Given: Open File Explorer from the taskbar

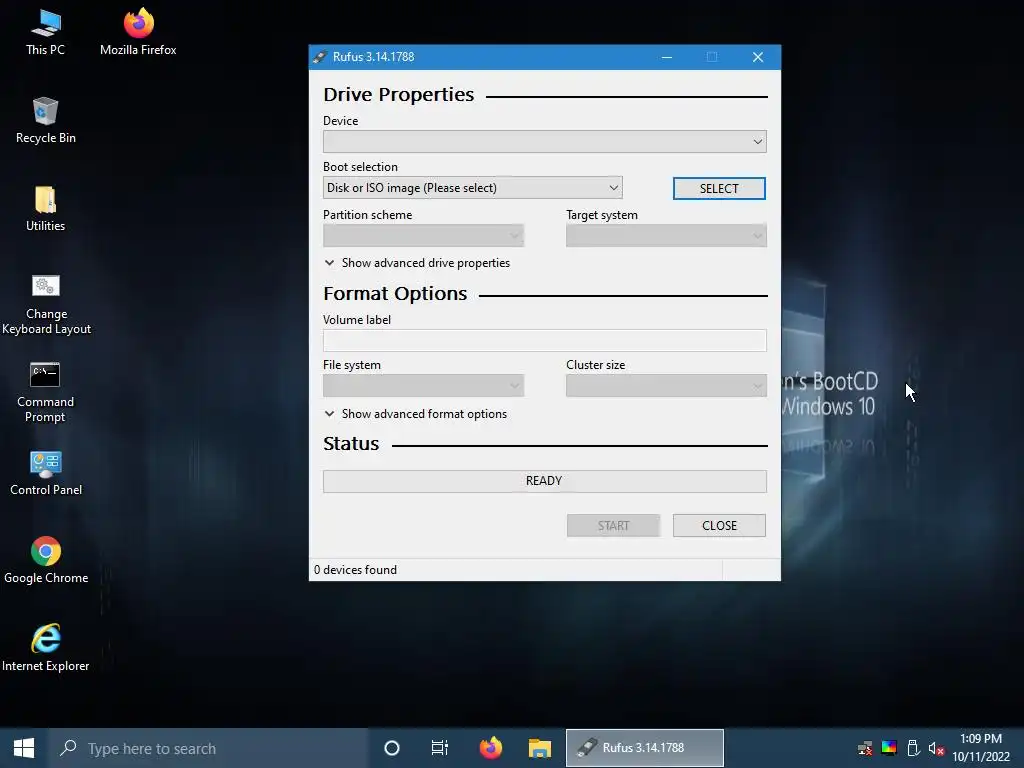Looking at the screenshot, I should (540, 748).
